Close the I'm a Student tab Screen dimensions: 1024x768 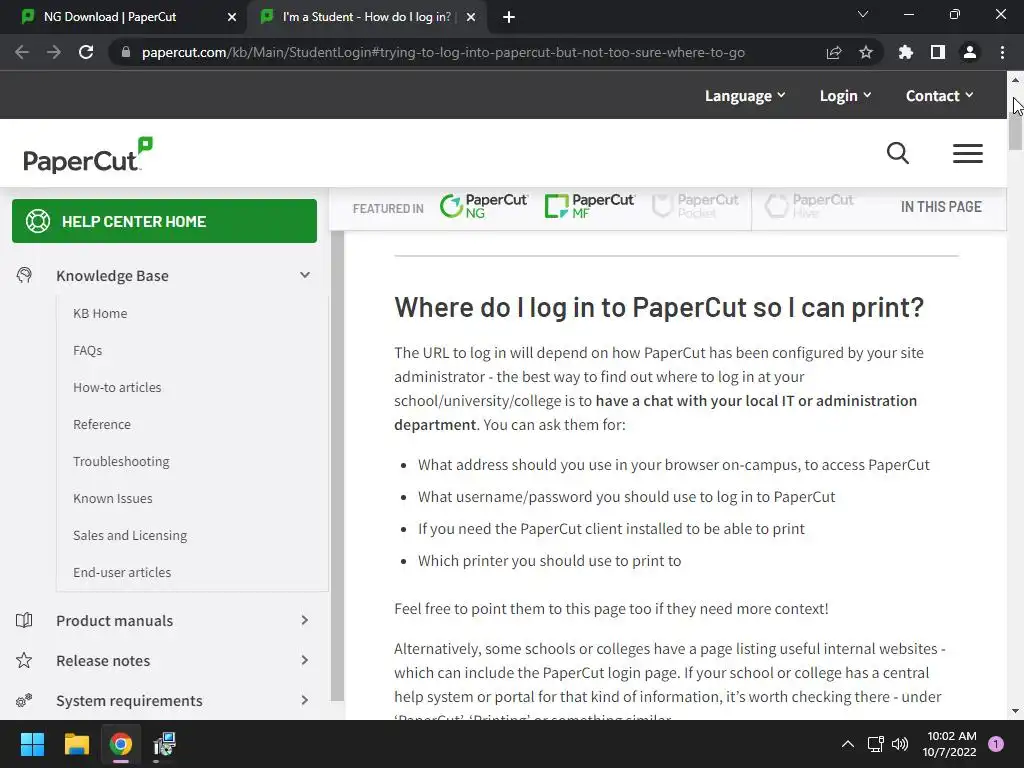(x=471, y=17)
